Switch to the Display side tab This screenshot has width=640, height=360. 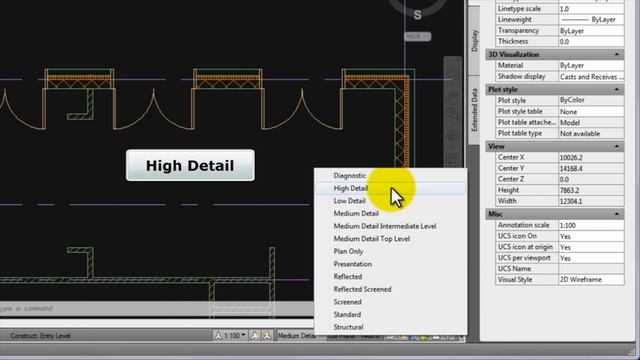474,40
